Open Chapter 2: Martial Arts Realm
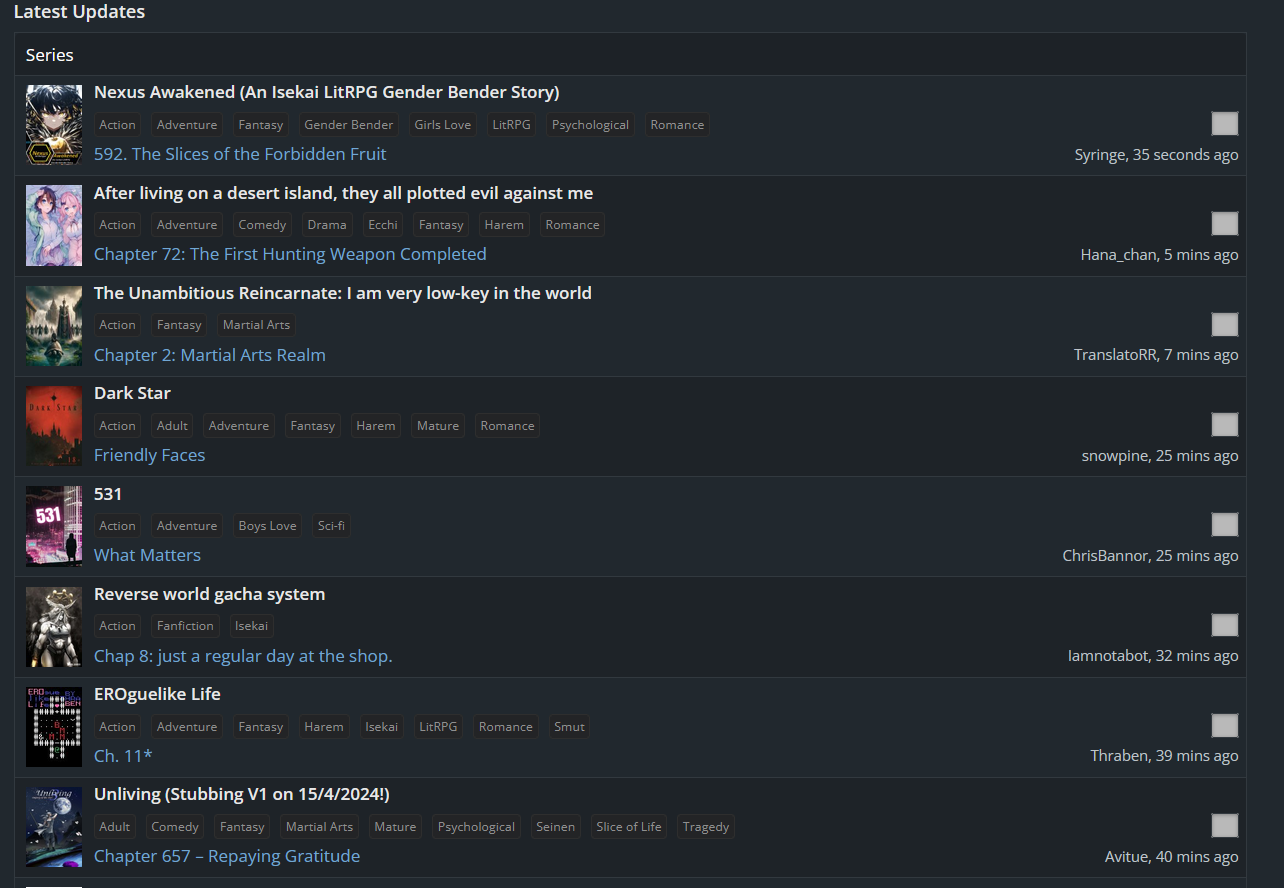The height and width of the screenshot is (888, 1284). 210,355
